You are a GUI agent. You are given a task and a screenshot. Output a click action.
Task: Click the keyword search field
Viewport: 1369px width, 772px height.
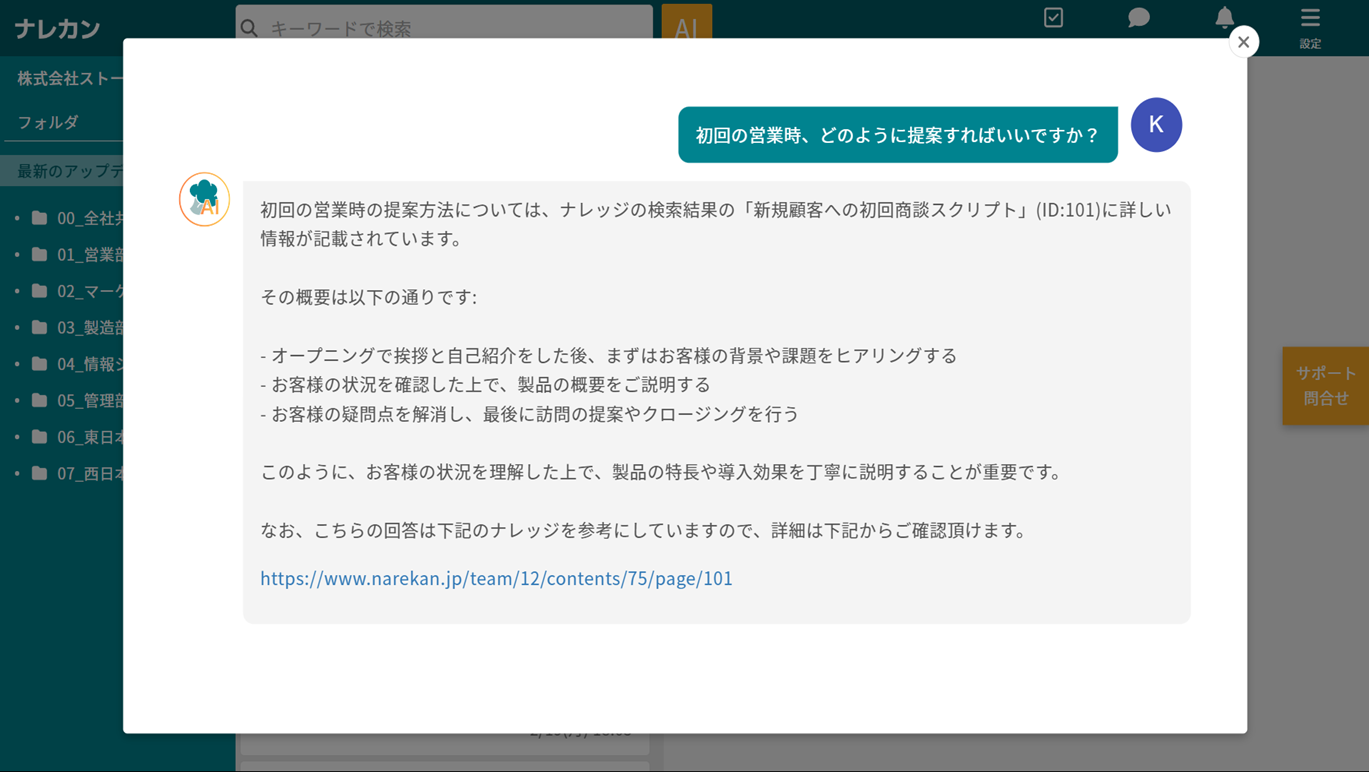(444, 23)
